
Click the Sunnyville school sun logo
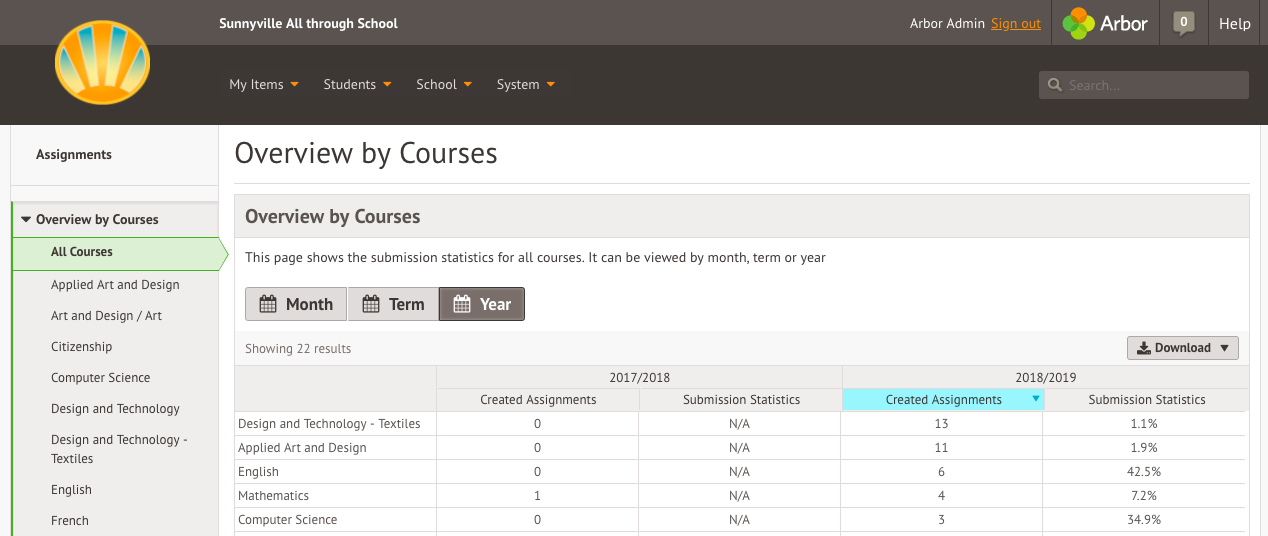[x=102, y=62]
